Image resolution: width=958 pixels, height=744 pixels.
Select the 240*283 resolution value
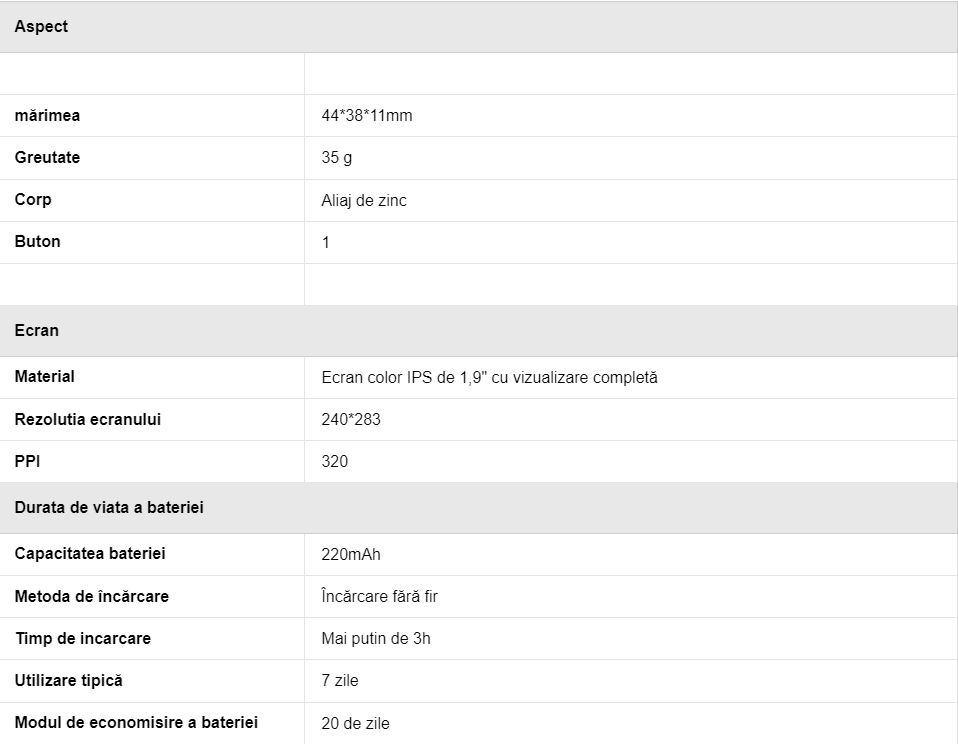[x=351, y=420]
